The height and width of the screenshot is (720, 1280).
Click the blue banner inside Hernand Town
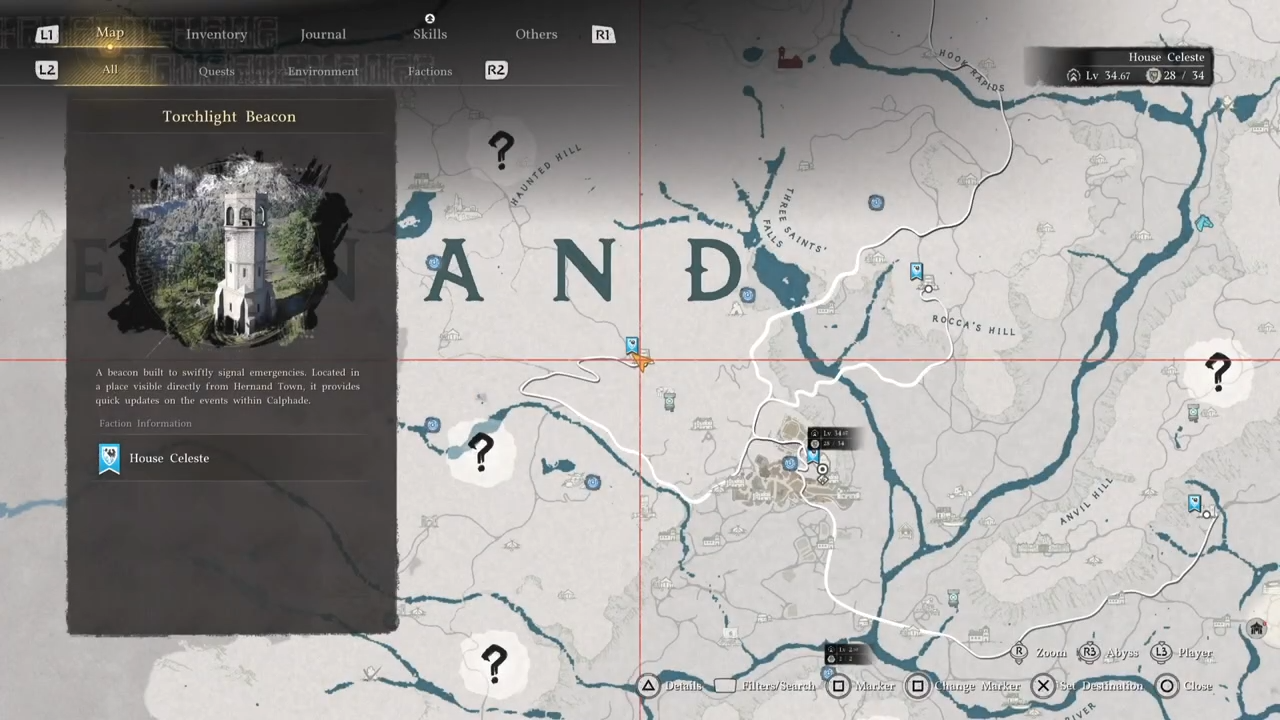pyautogui.click(x=813, y=455)
